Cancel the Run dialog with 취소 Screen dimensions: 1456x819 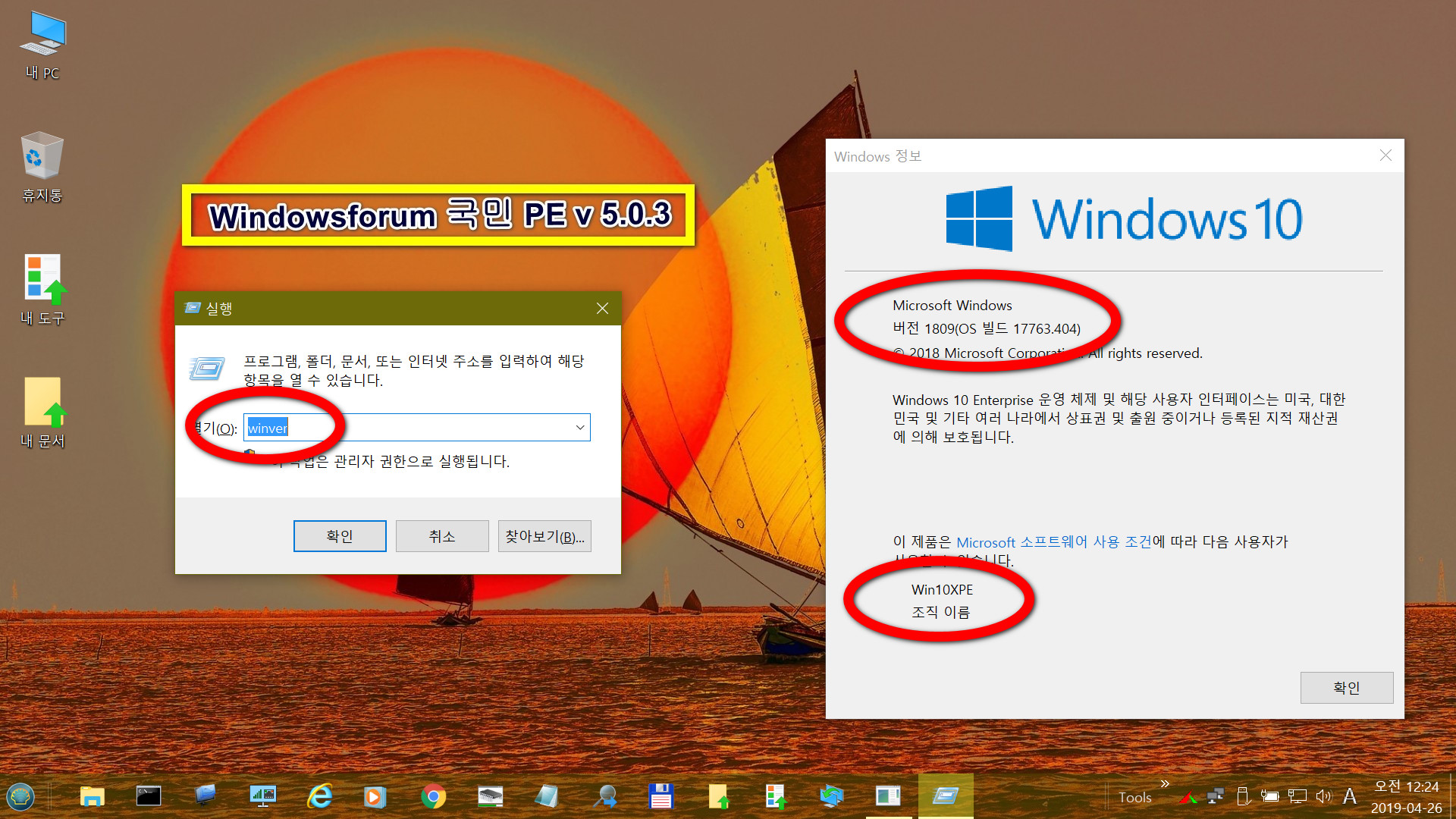click(442, 536)
